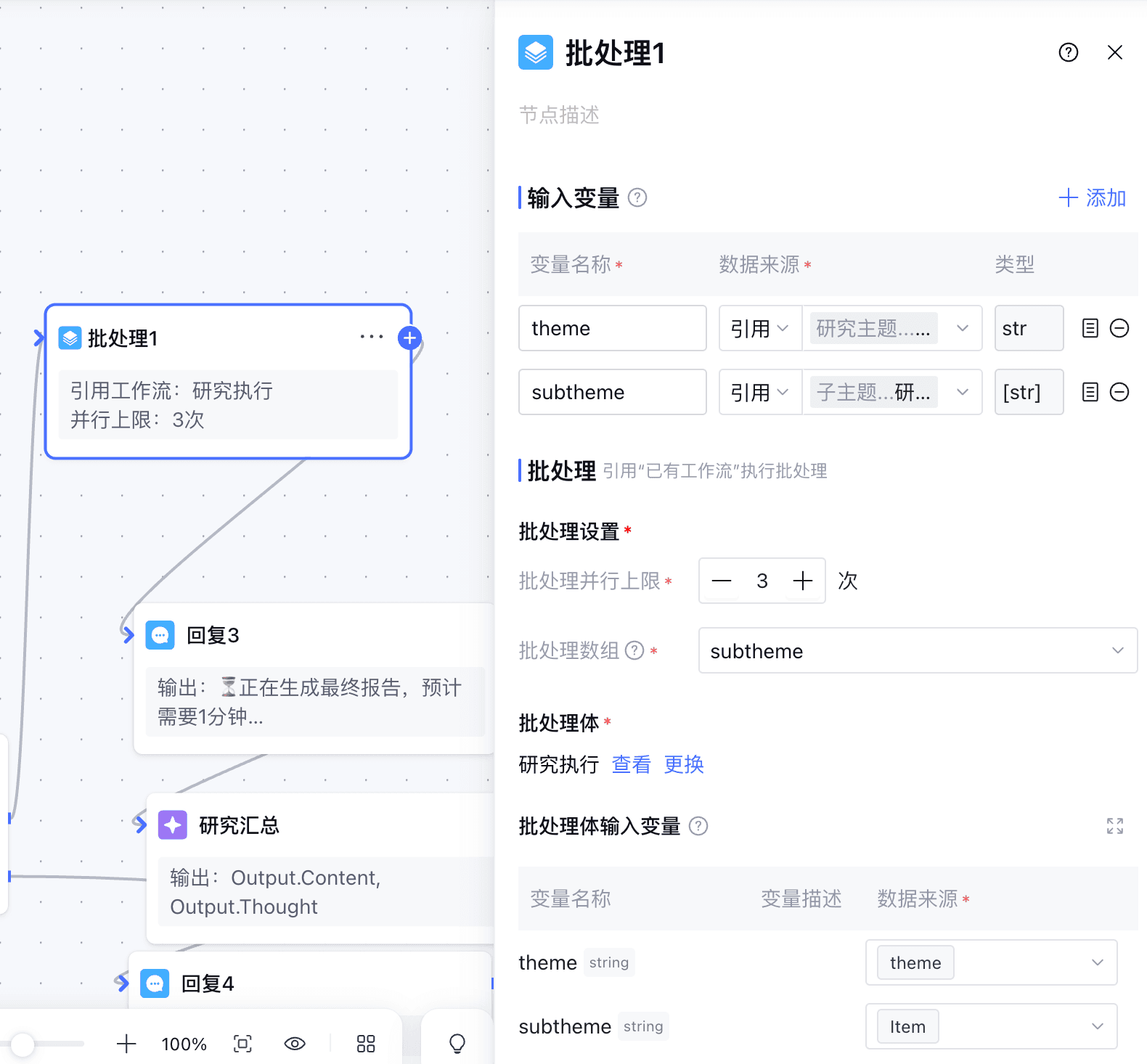Open the 引用 source type dropdown for theme
The height and width of the screenshot is (1064, 1147).
759,329
